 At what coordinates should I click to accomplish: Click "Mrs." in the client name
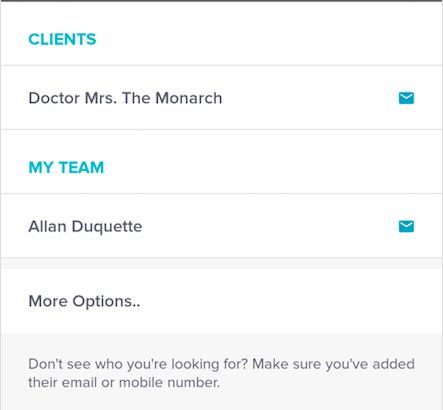point(101,98)
